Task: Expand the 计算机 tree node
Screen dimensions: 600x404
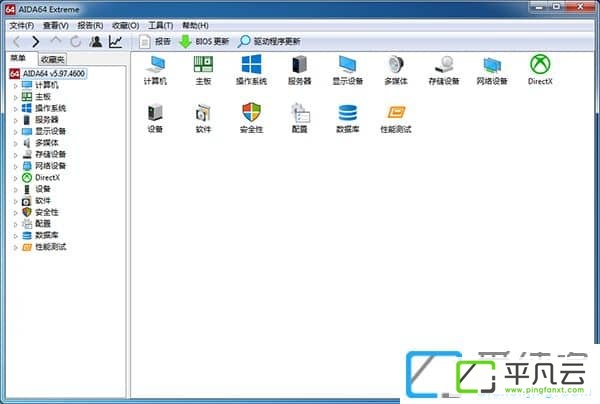Action: (x=16, y=86)
